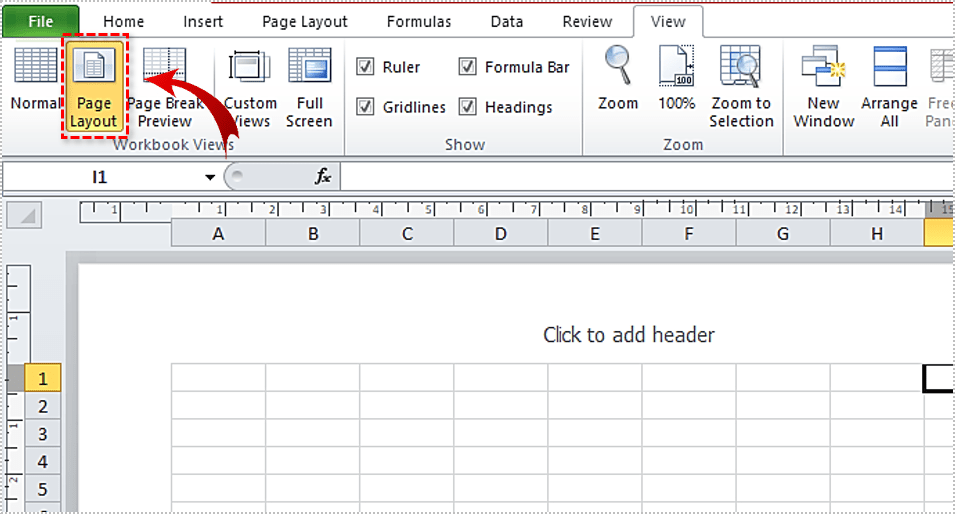Viewport: 955px width, 514px height.
Task: Uncheck the Gridlines checkbox
Action: pyautogui.click(x=366, y=107)
